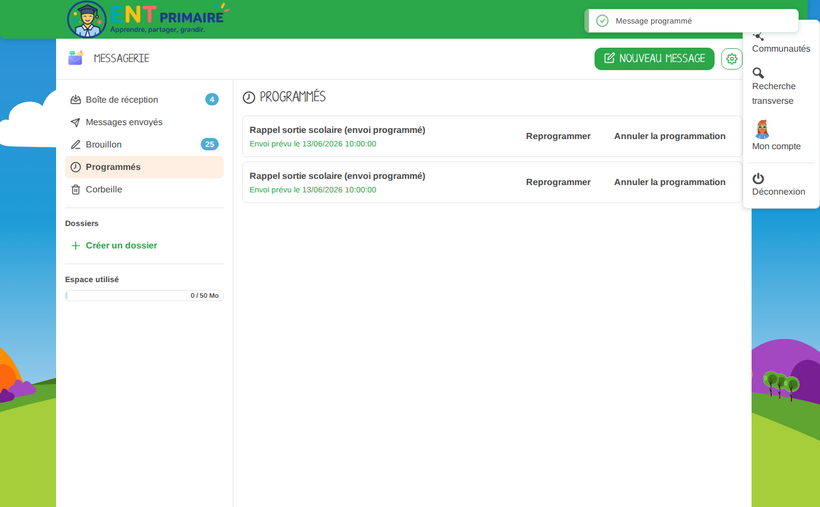820x507 pixels.
Task: Click the Brouillon pencil icon
Action: [75, 144]
